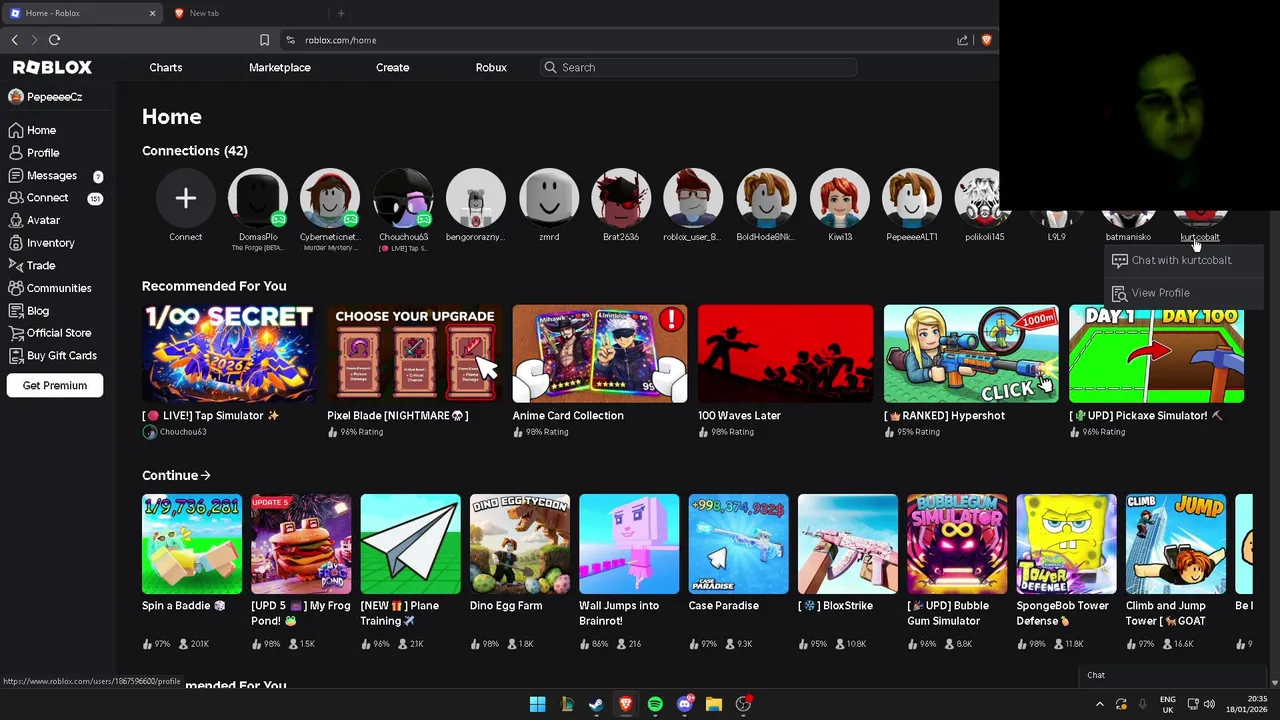Open Windows Start menu
Image resolution: width=1280 pixels, height=720 pixels.
point(537,704)
